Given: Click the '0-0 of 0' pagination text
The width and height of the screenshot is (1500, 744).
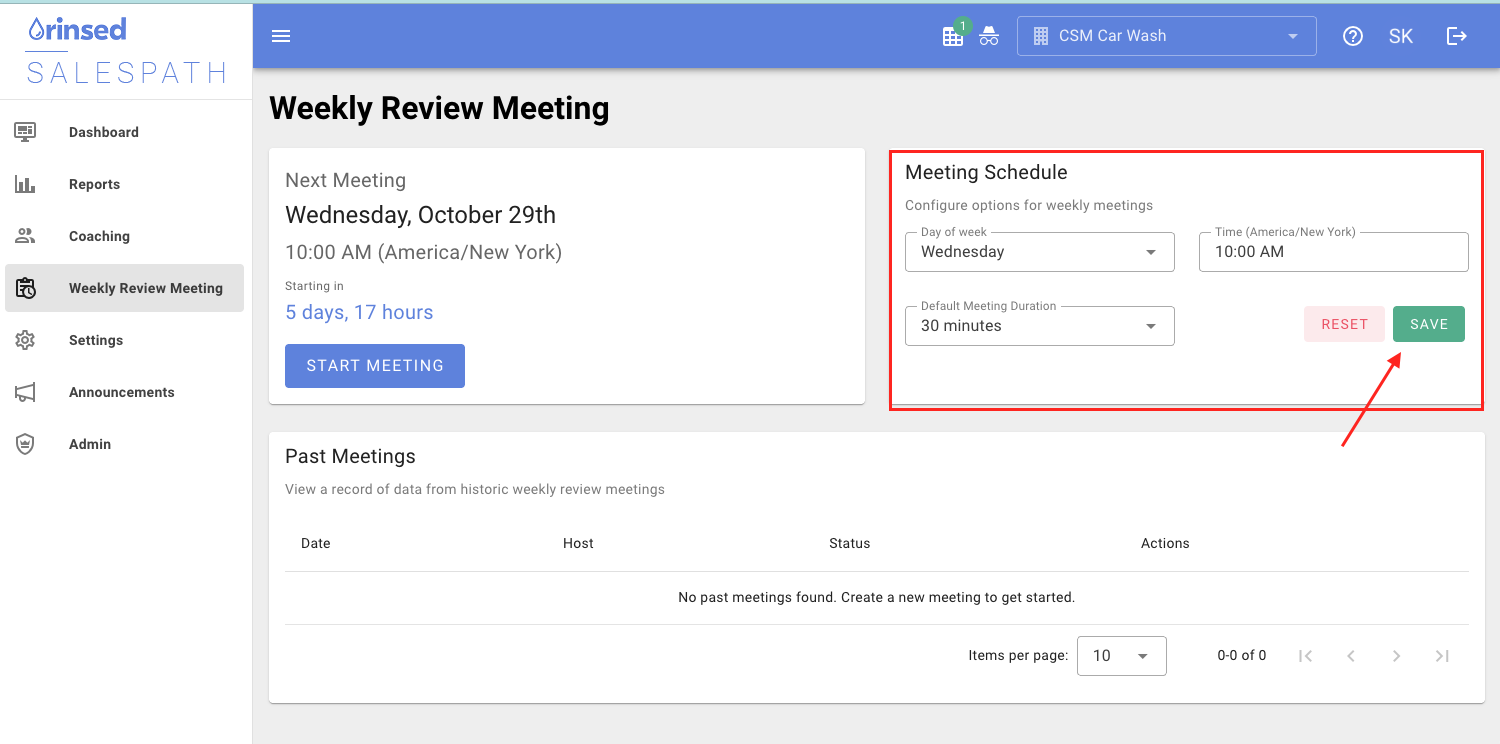Looking at the screenshot, I should 1242,656.
